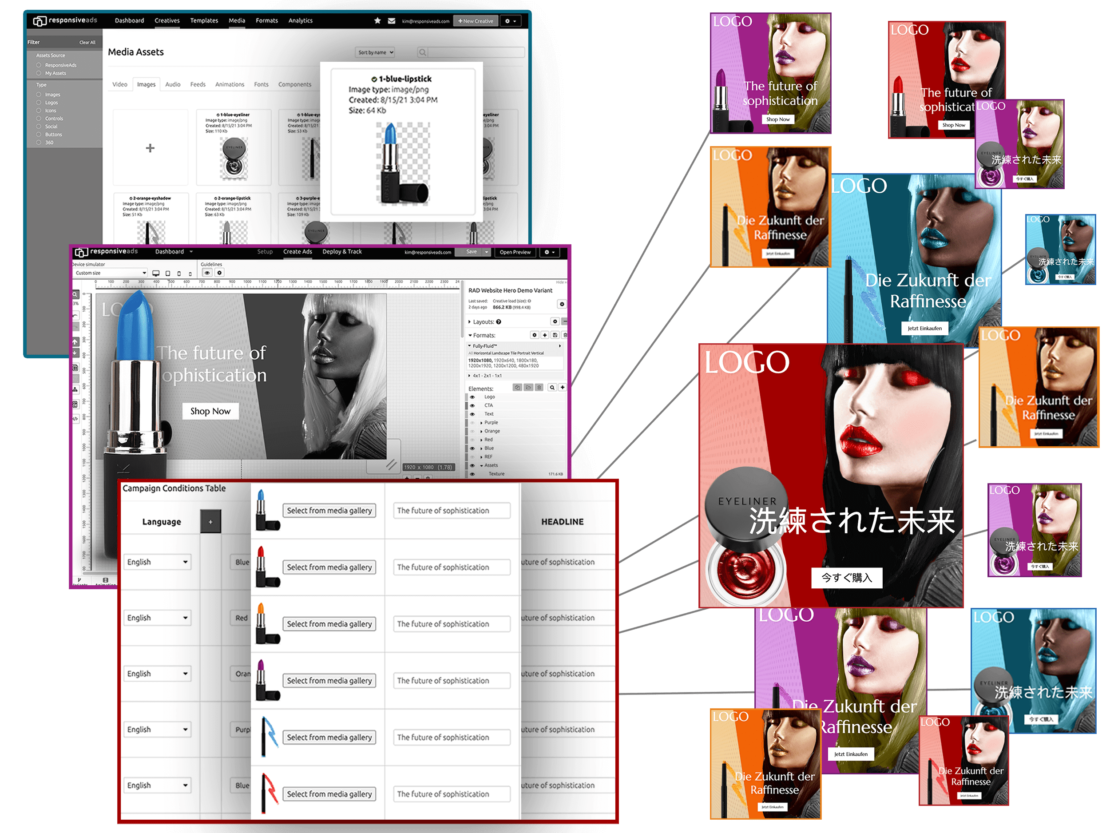Open the settings gear dropdown in the Media Assets header
The image size is (1110, 833).
click(x=511, y=21)
